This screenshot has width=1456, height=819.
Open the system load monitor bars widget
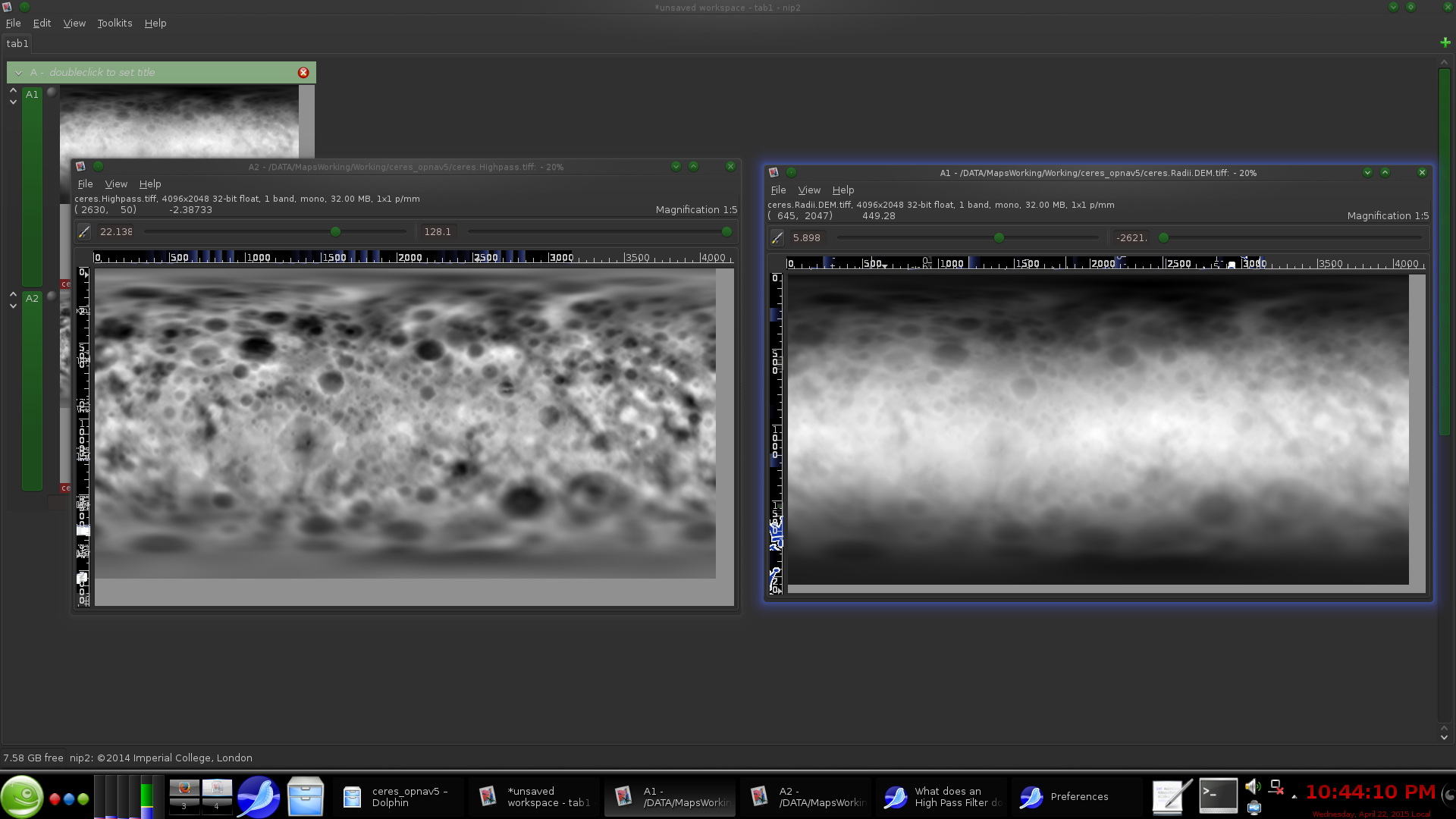click(128, 796)
